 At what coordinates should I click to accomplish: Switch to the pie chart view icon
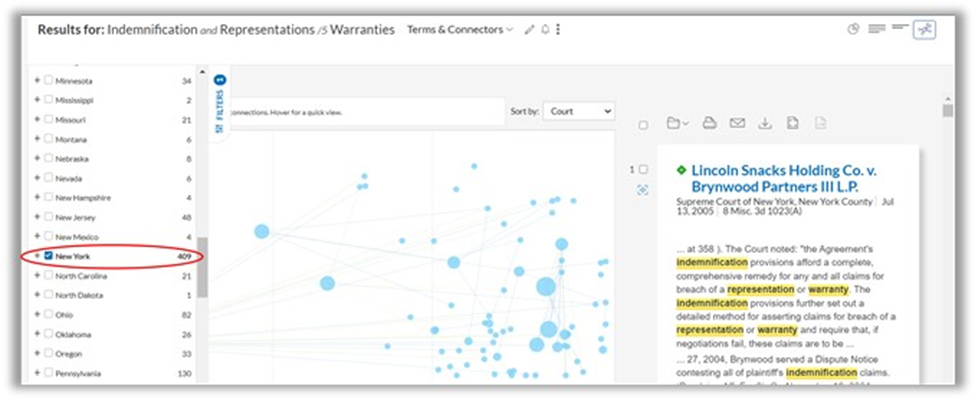point(853,29)
